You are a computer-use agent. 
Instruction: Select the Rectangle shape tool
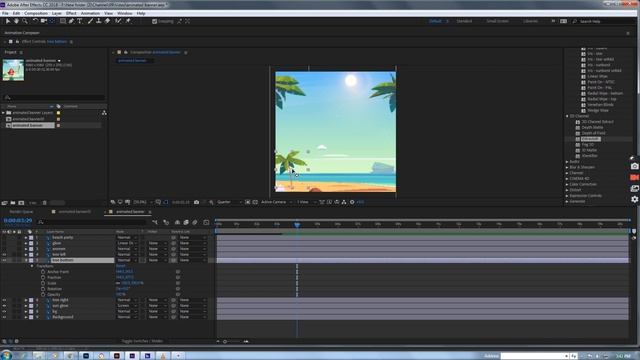(x=62, y=21)
